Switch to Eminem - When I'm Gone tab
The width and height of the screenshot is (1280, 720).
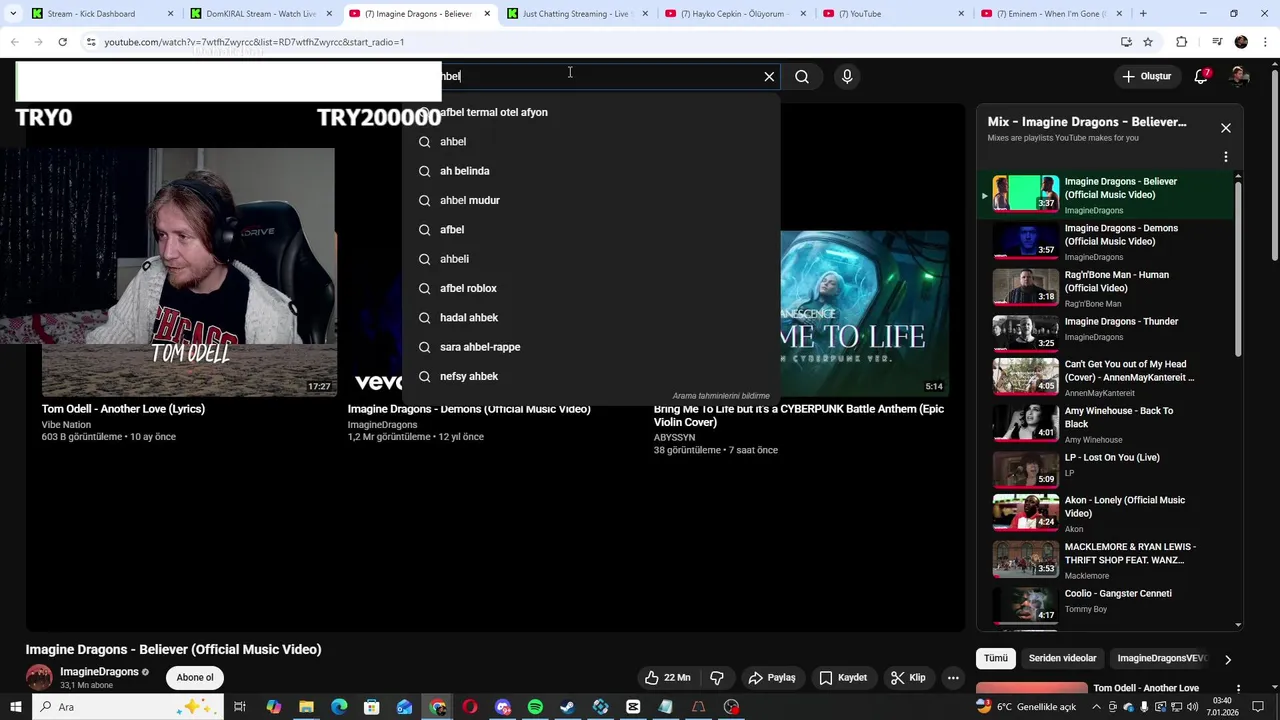[1052, 14]
